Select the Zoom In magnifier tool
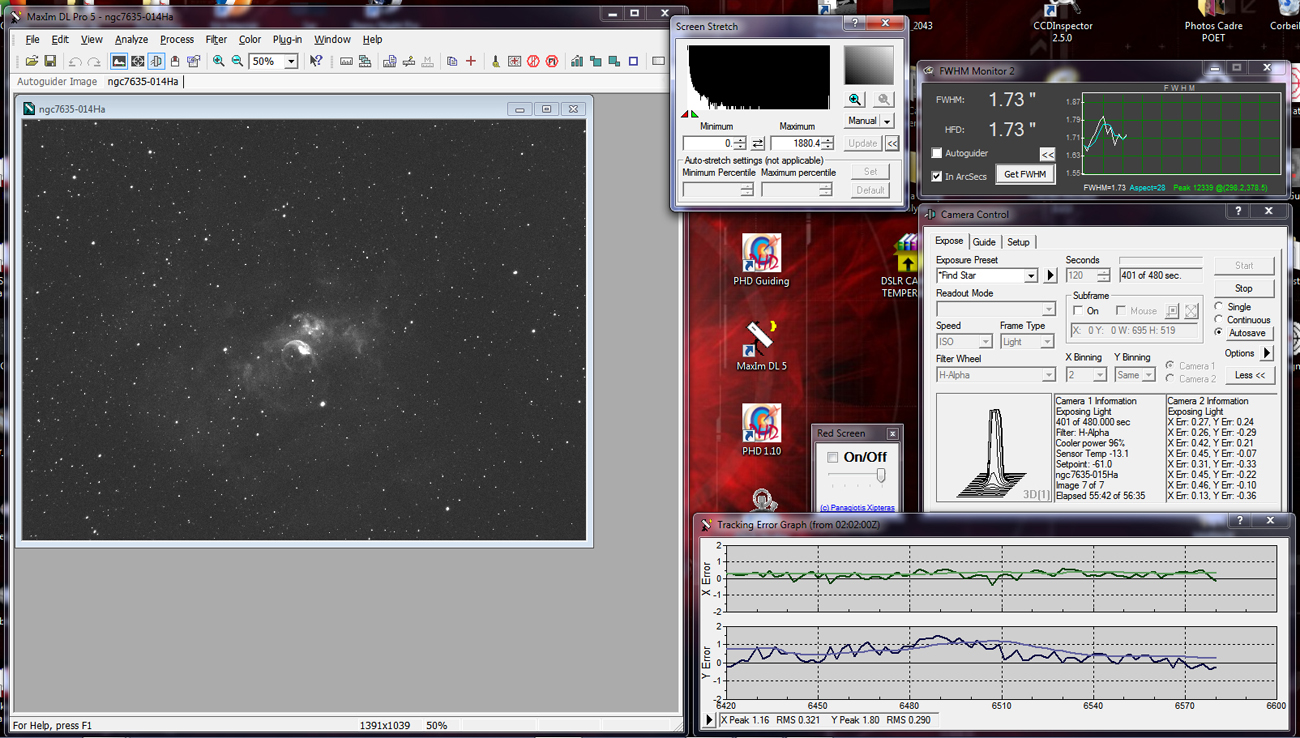Screen dimensions: 1300x738 click(219, 61)
